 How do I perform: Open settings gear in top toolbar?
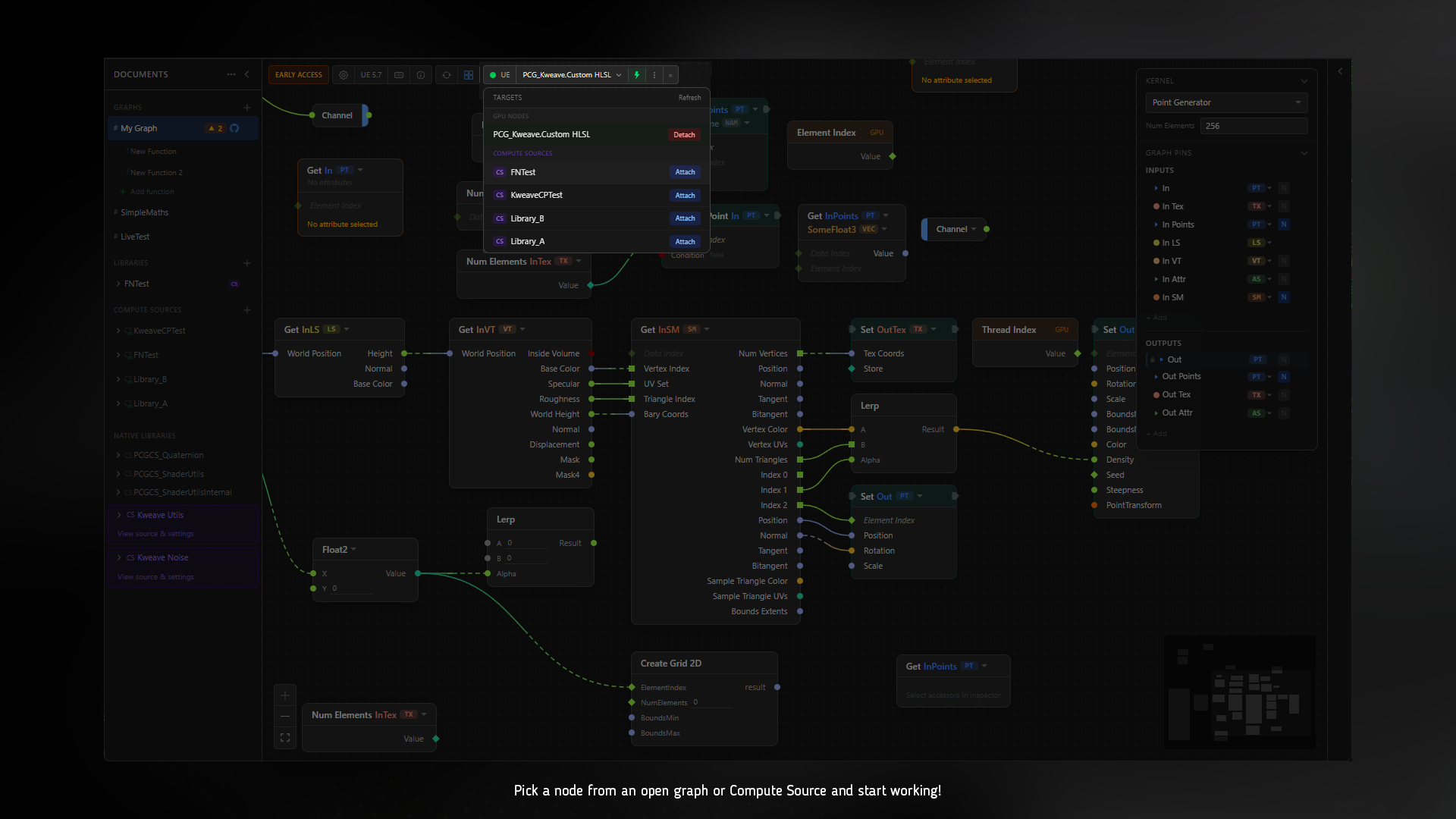(344, 75)
